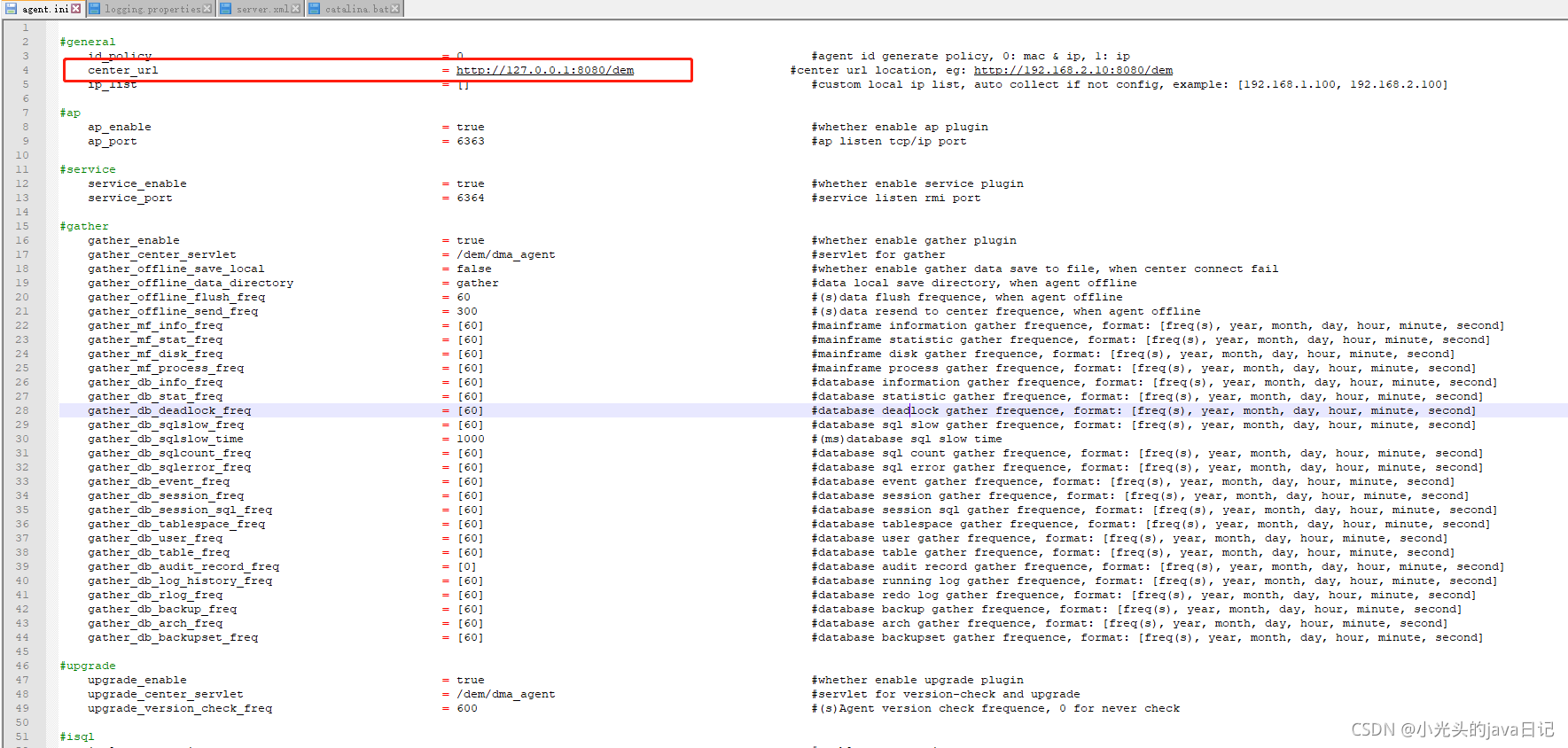Place cursor on the center_url key

click(123, 70)
